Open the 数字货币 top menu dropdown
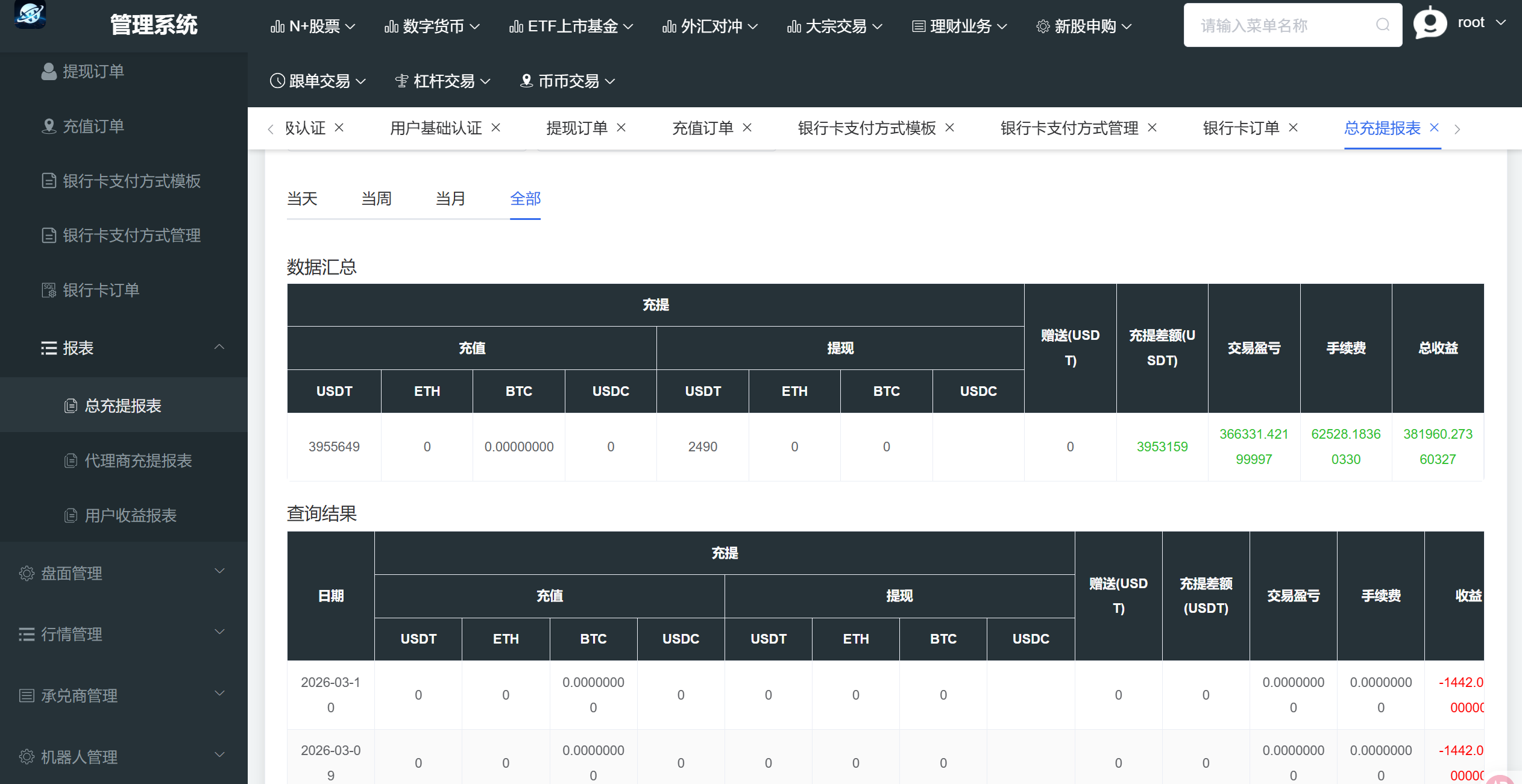This screenshot has height=784, width=1522. pos(432,27)
